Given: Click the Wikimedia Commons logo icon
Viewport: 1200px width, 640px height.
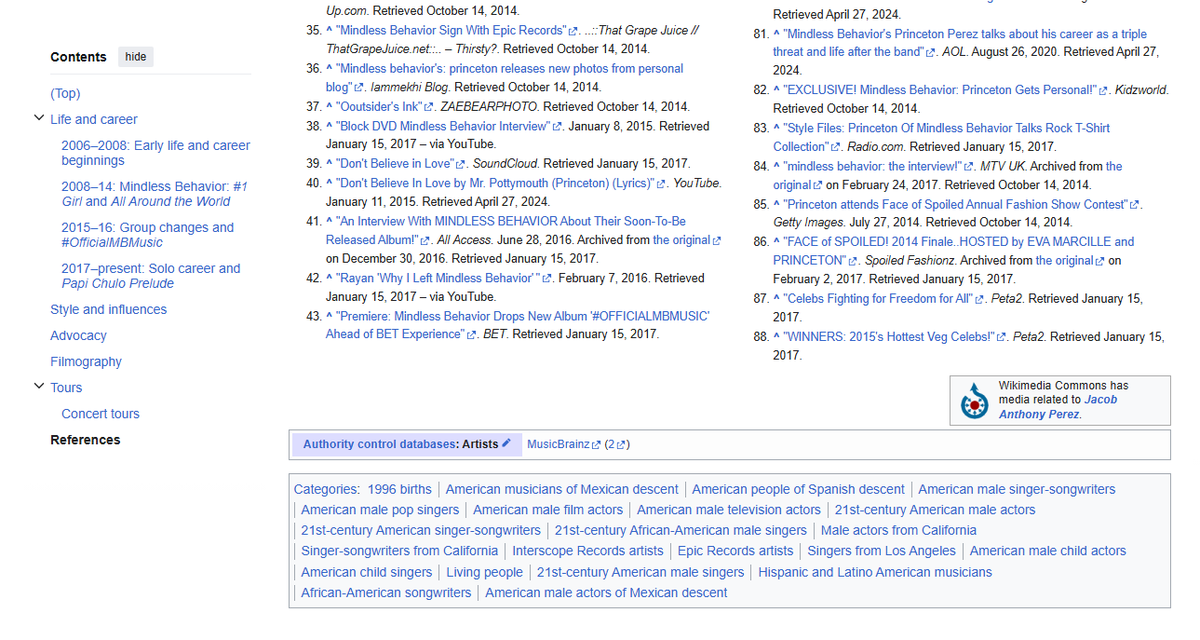Looking at the screenshot, I should pos(974,401).
